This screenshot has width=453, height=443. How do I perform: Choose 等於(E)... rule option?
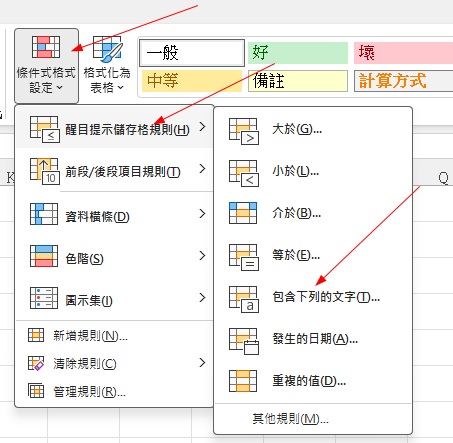(313, 255)
